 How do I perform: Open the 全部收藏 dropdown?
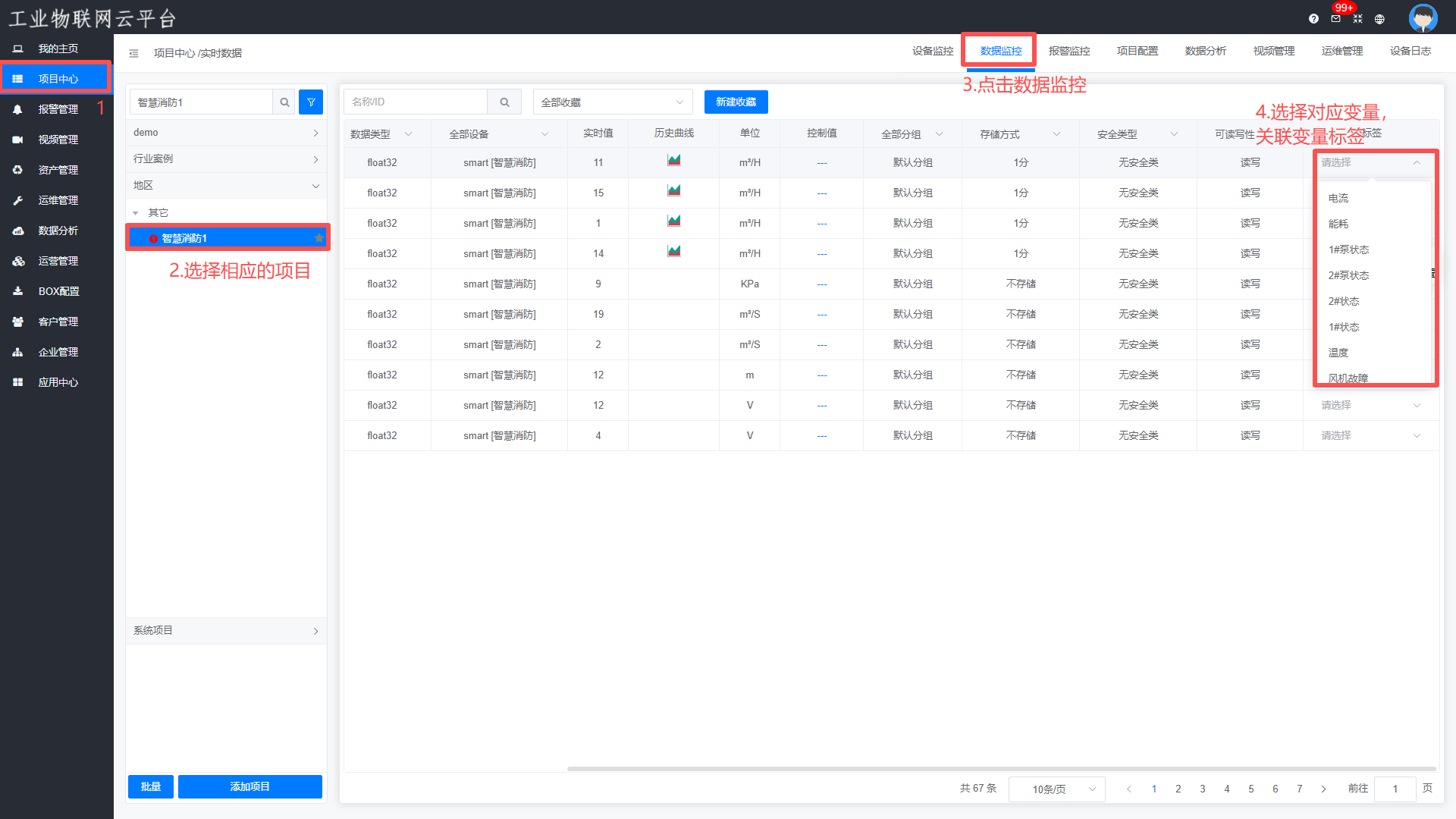[612, 102]
